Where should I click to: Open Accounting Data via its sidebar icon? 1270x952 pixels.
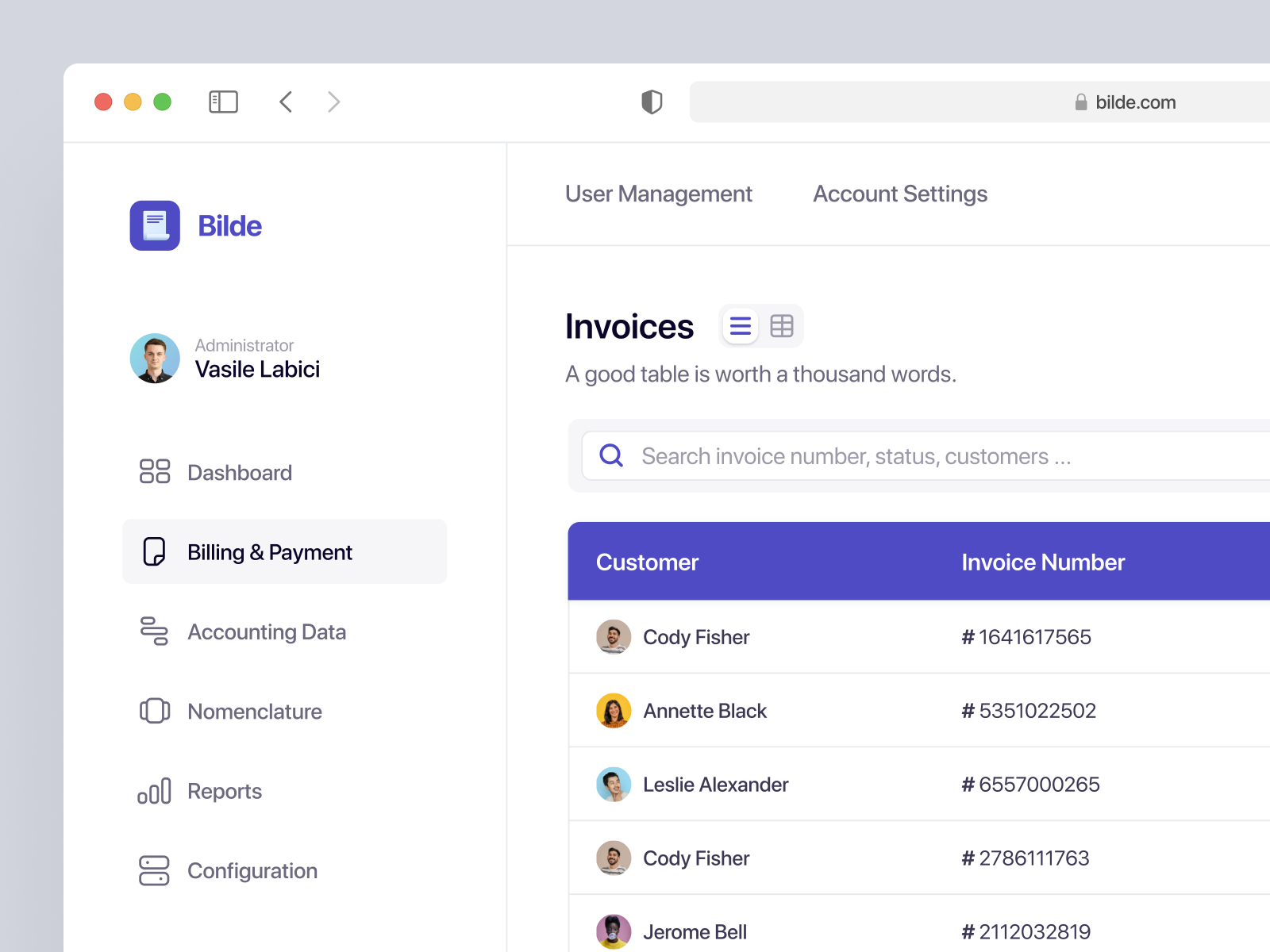point(155,632)
